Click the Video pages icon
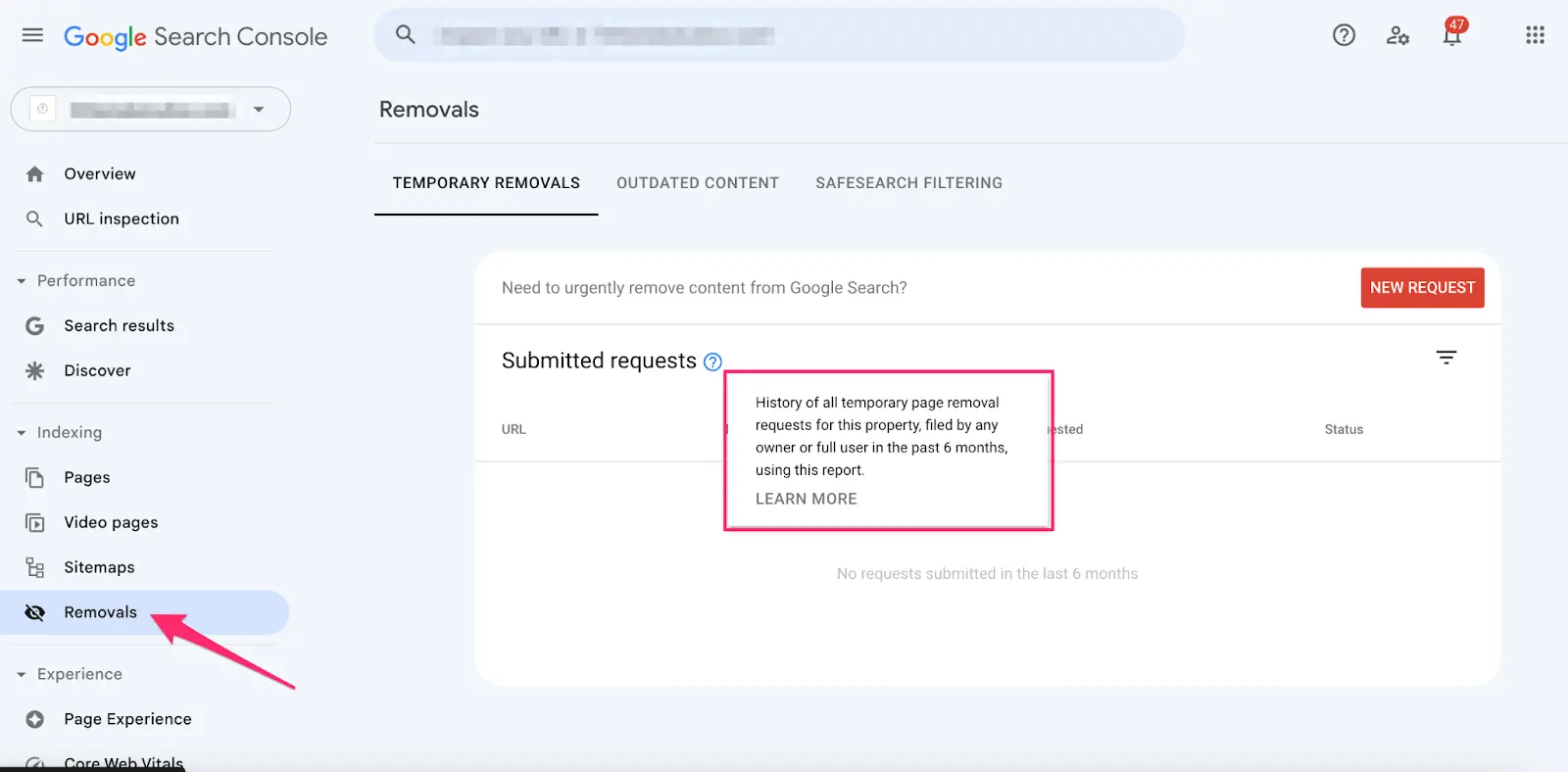 34,522
